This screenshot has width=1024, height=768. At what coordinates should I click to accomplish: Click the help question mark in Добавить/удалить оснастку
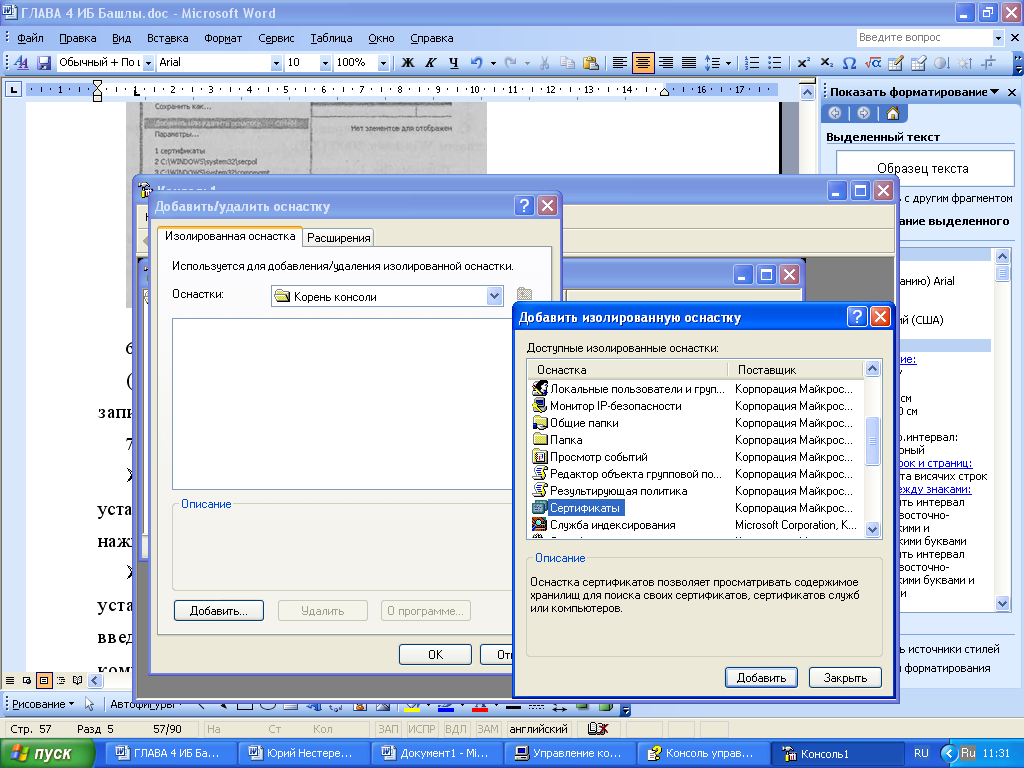[524, 206]
